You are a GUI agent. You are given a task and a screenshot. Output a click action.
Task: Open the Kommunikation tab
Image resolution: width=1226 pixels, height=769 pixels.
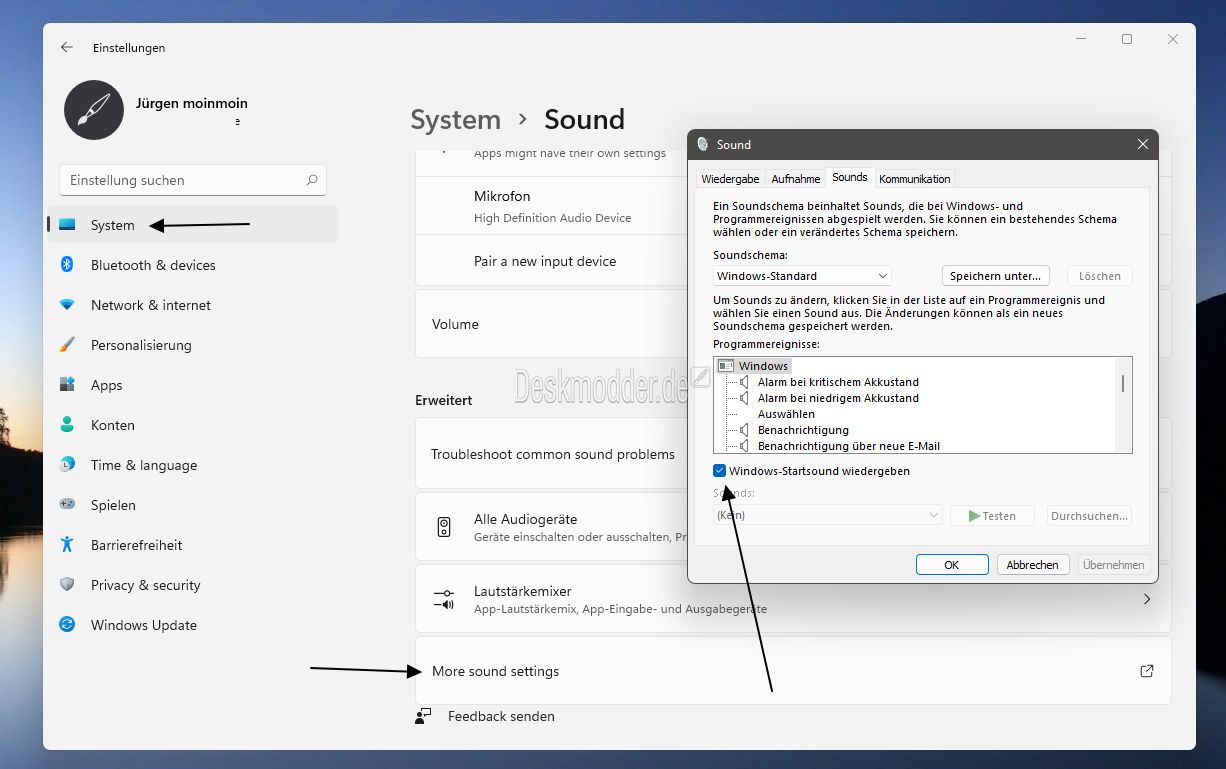pyautogui.click(x=915, y=179)
